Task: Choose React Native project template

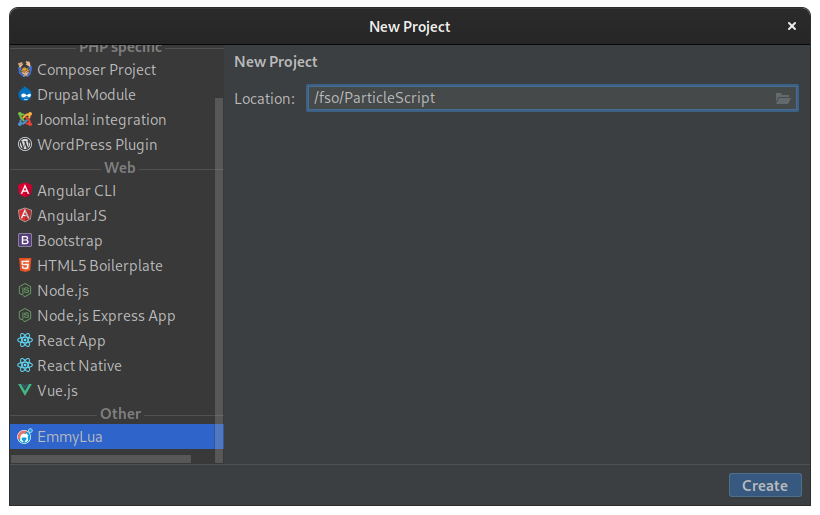Action: [x=79, y=366]
